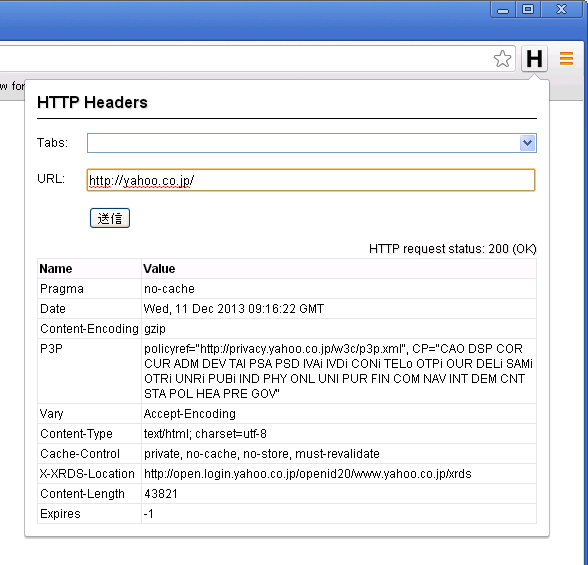This screenshot has height=565, width=588.
Task: Click the Cache-Control header row
Action: [287, 454]
